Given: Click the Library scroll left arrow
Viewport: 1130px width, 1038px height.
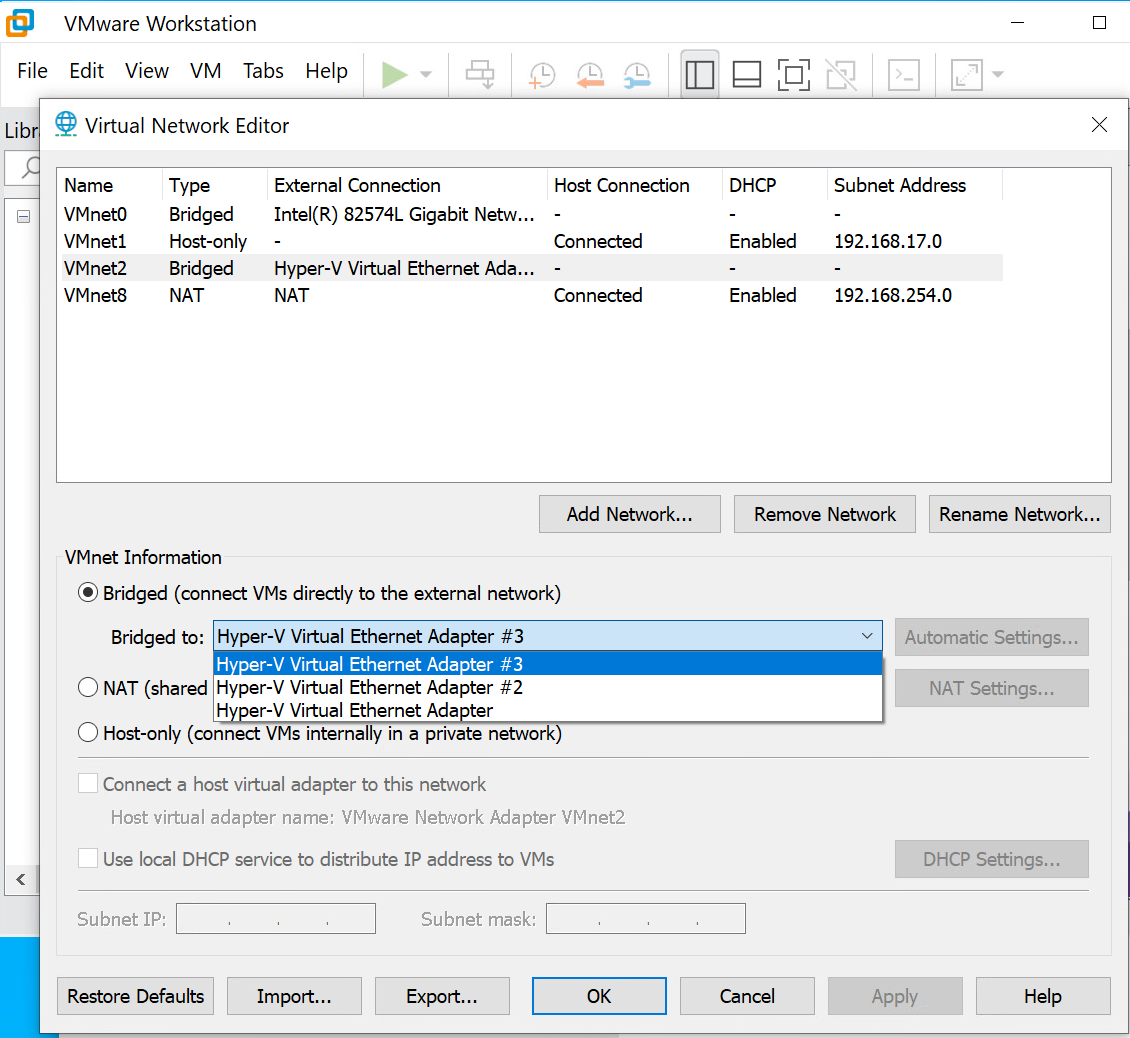Looking at the screenshot, I should coord(21,879).
